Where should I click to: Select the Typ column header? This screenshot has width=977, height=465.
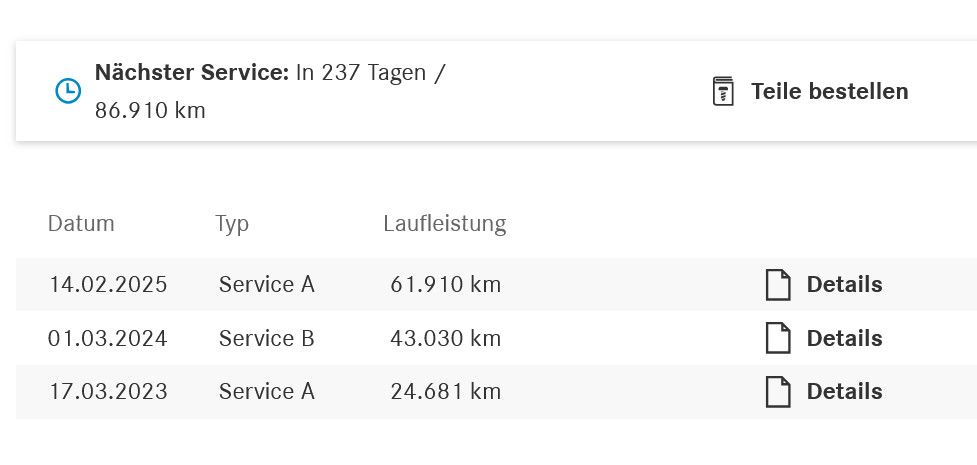click(232, 224)
